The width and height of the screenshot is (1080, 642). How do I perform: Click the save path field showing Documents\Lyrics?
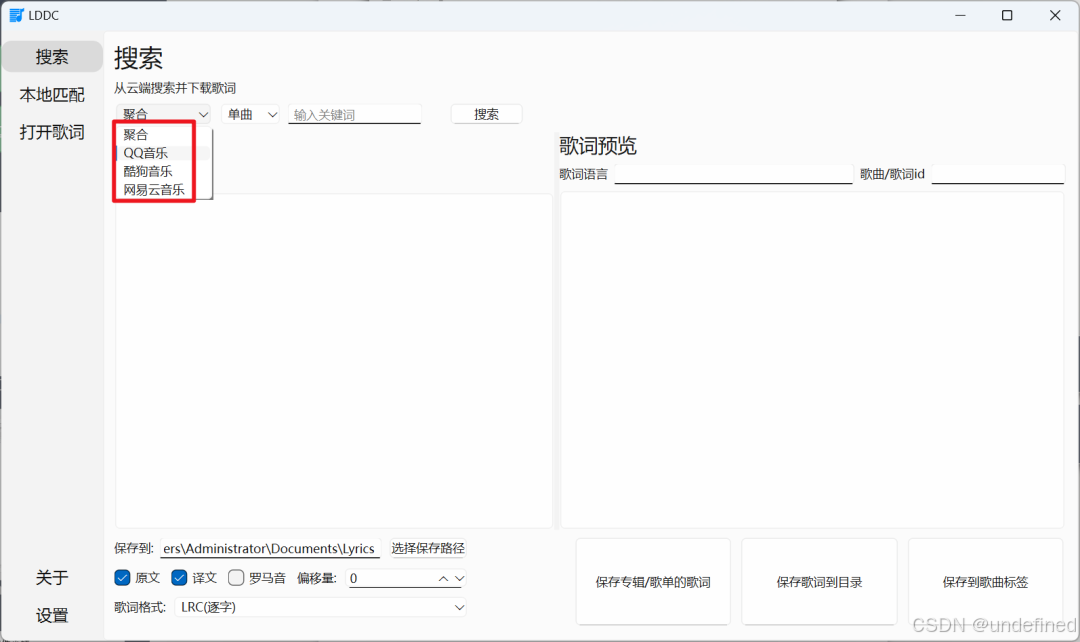tap(271, 548)
